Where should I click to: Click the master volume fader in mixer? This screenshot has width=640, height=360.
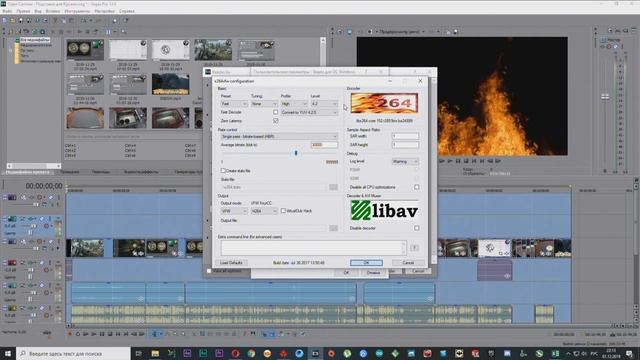pyautogui.click(x=605, y=97)
